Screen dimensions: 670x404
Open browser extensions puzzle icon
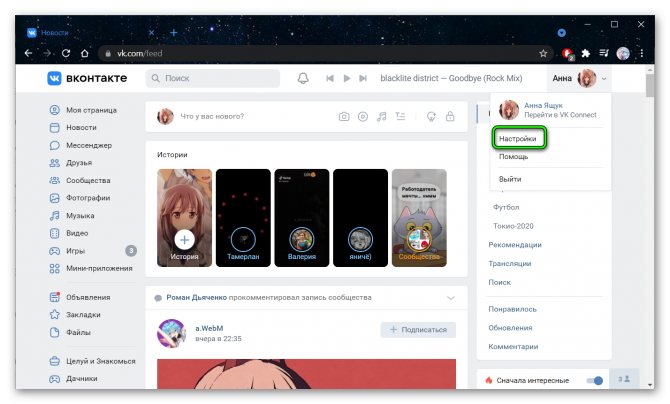[x=585, y=53]
